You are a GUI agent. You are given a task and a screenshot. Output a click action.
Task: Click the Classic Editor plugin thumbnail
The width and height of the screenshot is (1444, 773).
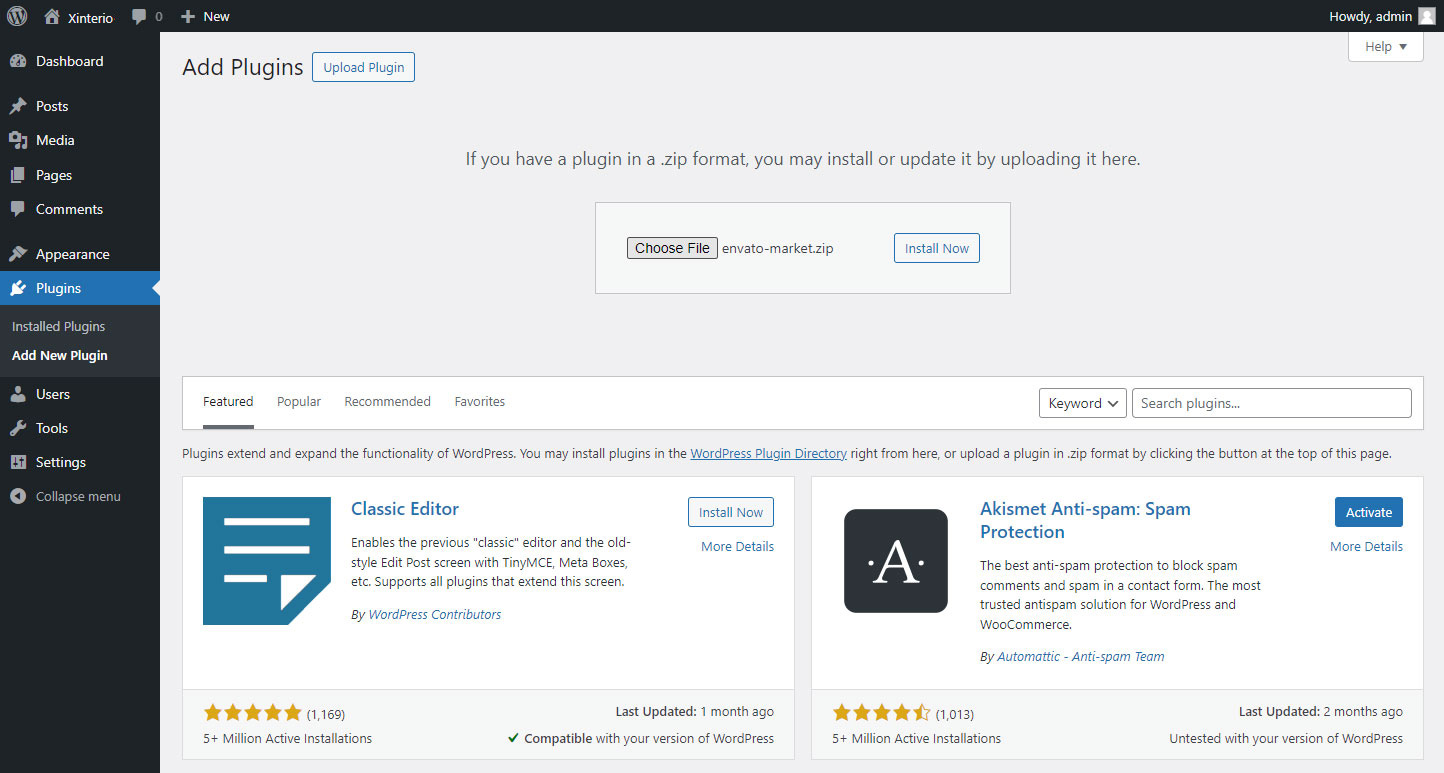(x=266, y=561)
